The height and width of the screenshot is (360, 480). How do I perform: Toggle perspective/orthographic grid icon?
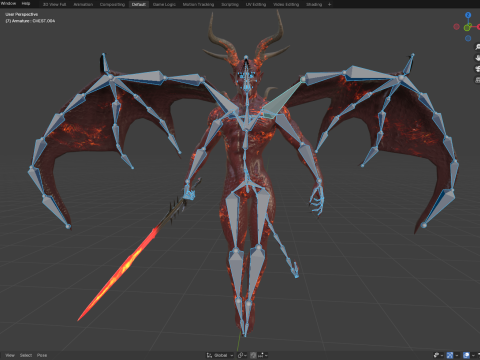point(477,80)
